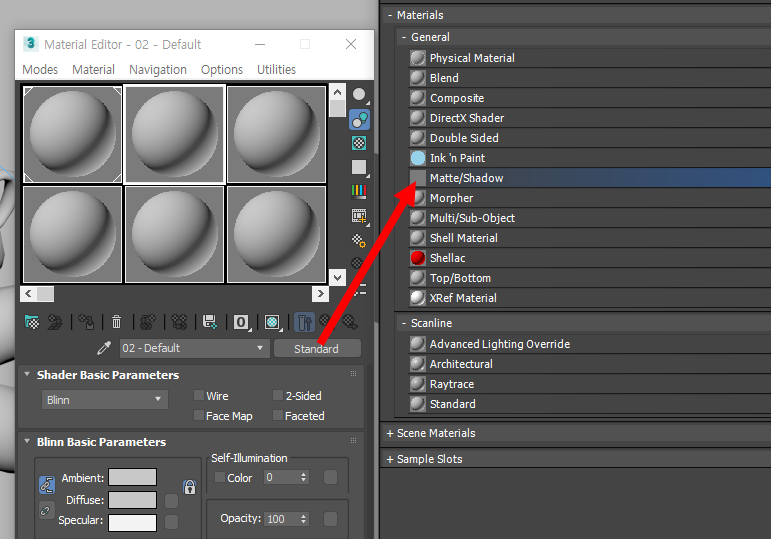
Task: Click the Self-Illumination value spinner arrows
Action: coord(303,477)
